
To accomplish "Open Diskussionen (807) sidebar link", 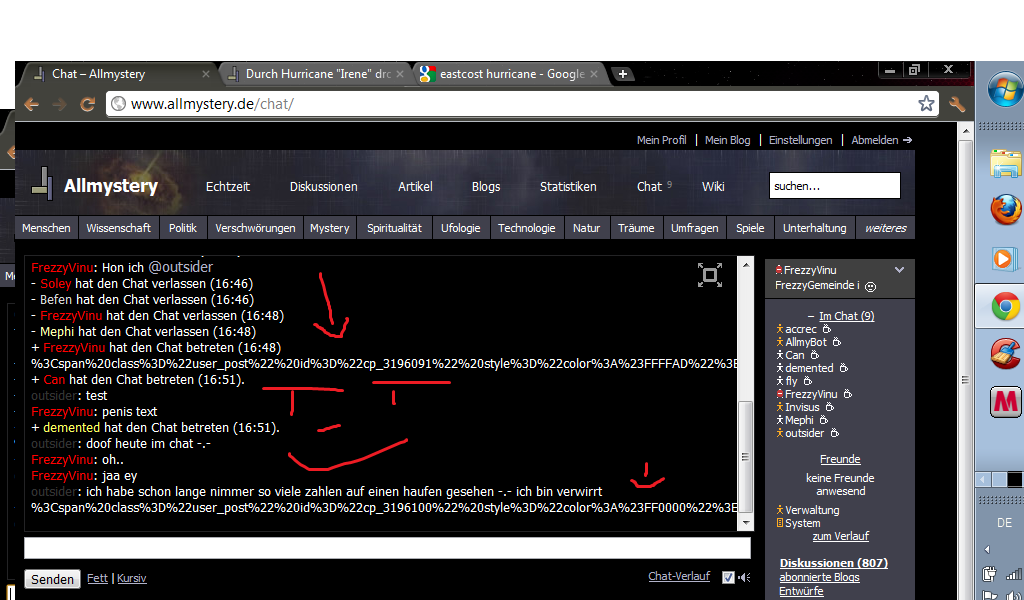I will pos(834,563).
